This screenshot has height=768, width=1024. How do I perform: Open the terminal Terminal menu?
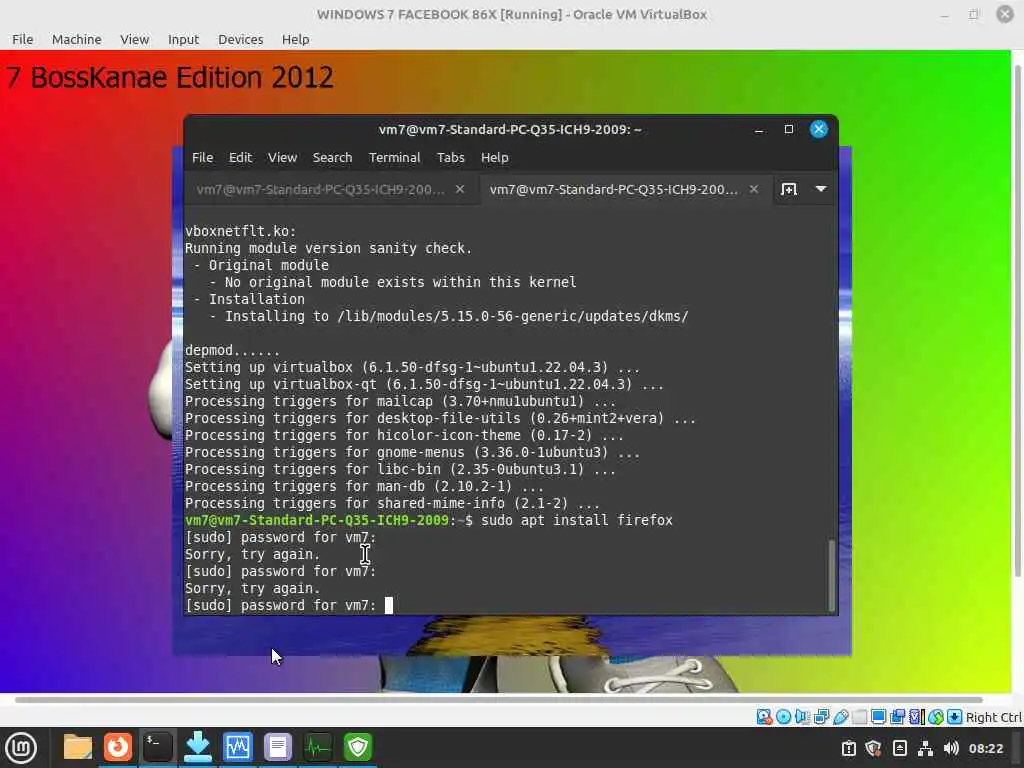tap(394, 157)
